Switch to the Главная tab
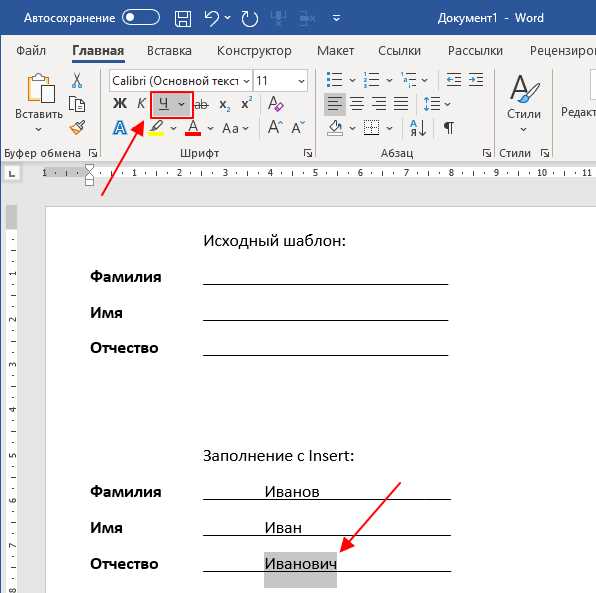The width and height of the screenshot is (596, 593). point(98,51)
